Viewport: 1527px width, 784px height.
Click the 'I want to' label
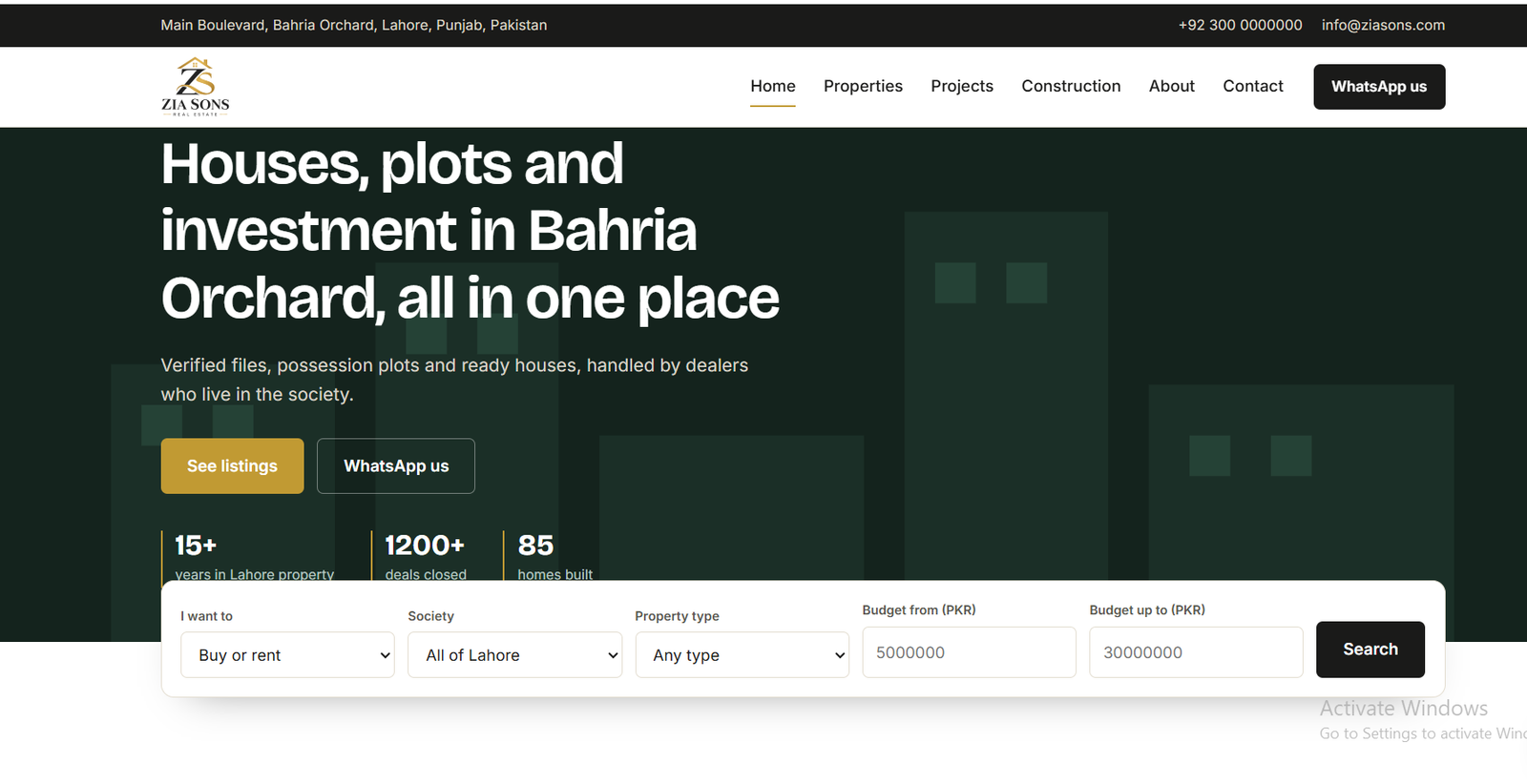tap(206, 616)
